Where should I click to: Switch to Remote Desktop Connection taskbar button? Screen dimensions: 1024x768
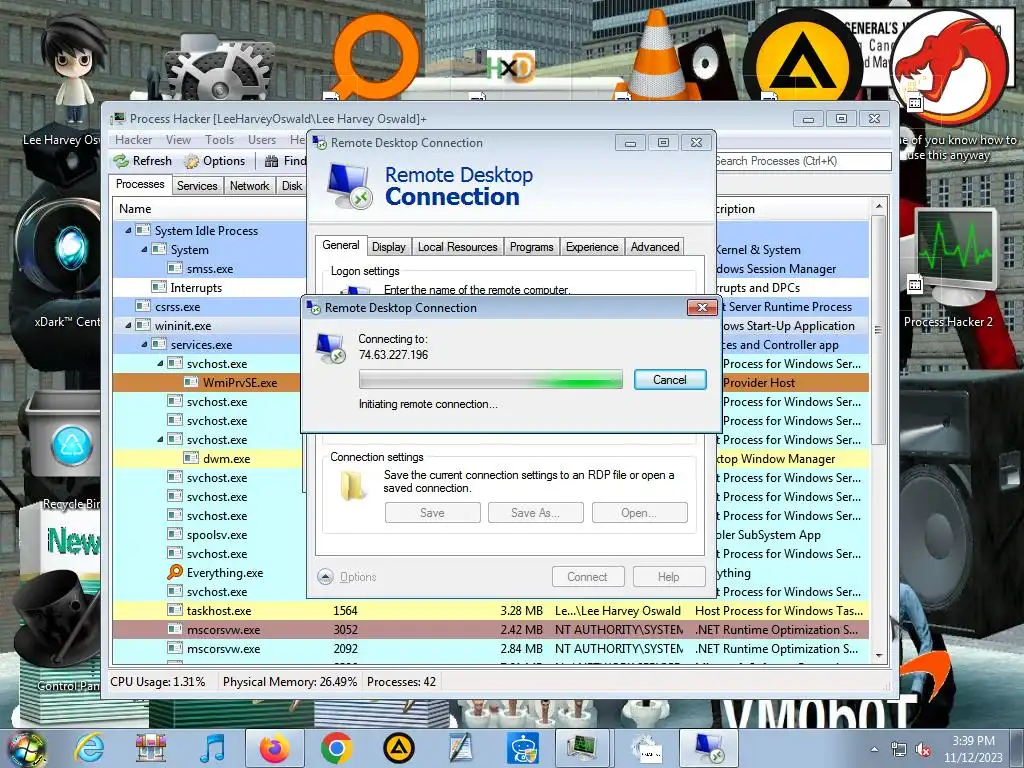709,748
